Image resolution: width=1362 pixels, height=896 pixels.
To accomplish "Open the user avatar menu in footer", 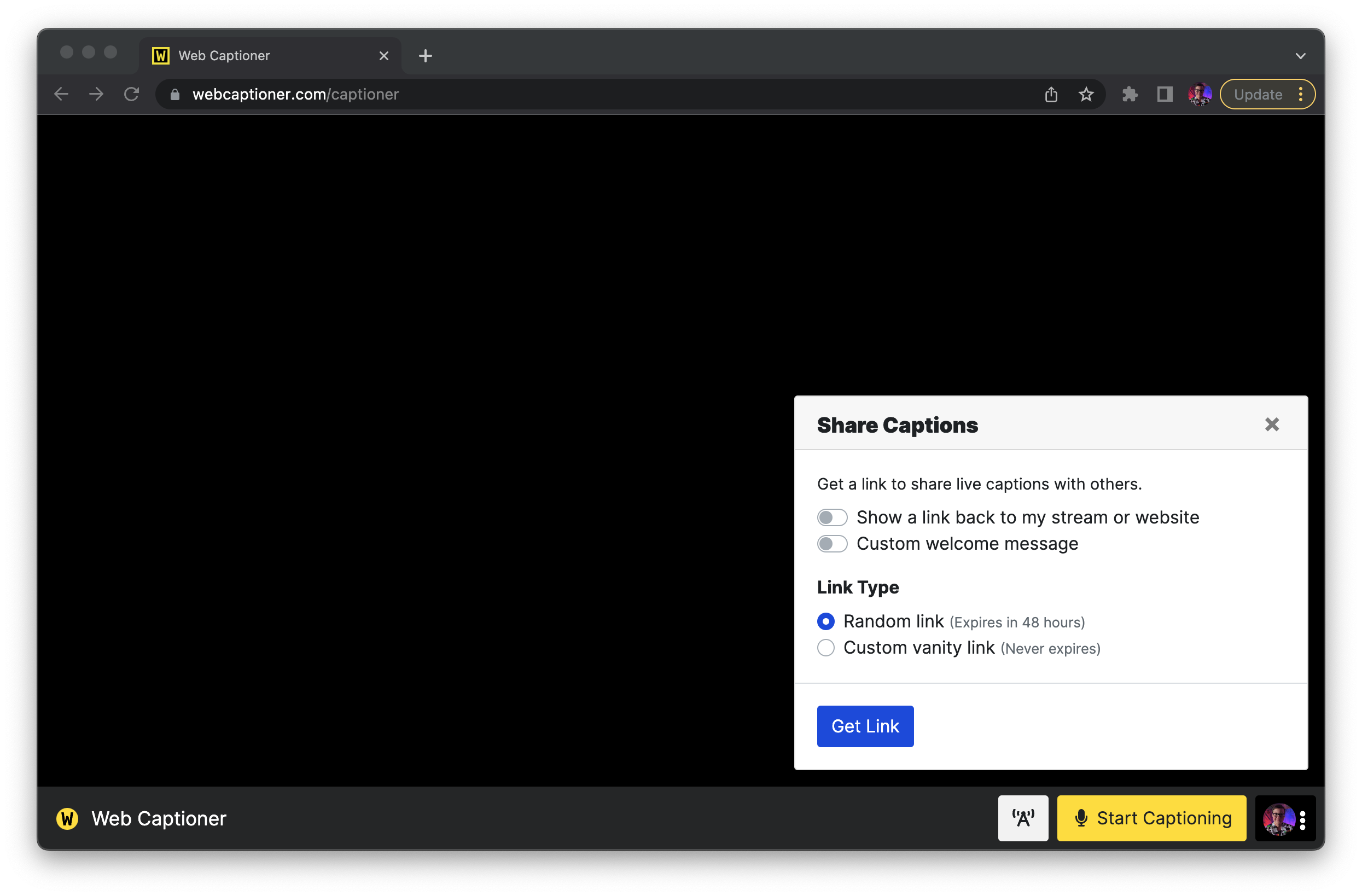I will 1285,818.
